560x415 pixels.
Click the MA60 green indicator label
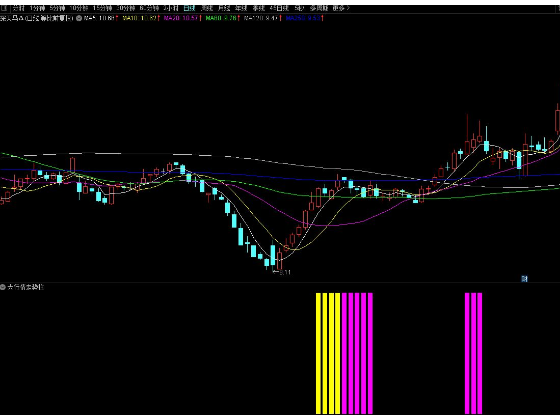pyautogui.click(x=222, y=18)
